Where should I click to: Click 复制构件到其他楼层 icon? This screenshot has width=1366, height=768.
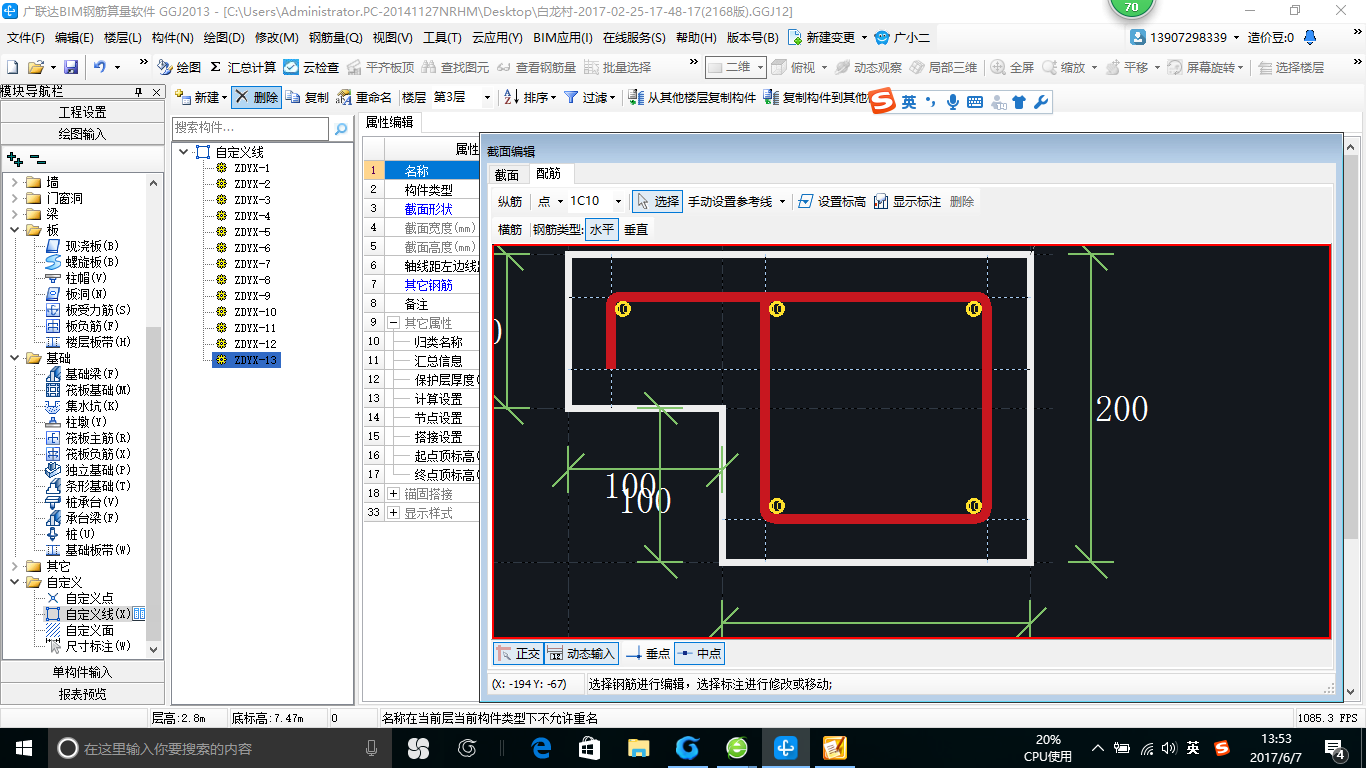tap(771, 97)
